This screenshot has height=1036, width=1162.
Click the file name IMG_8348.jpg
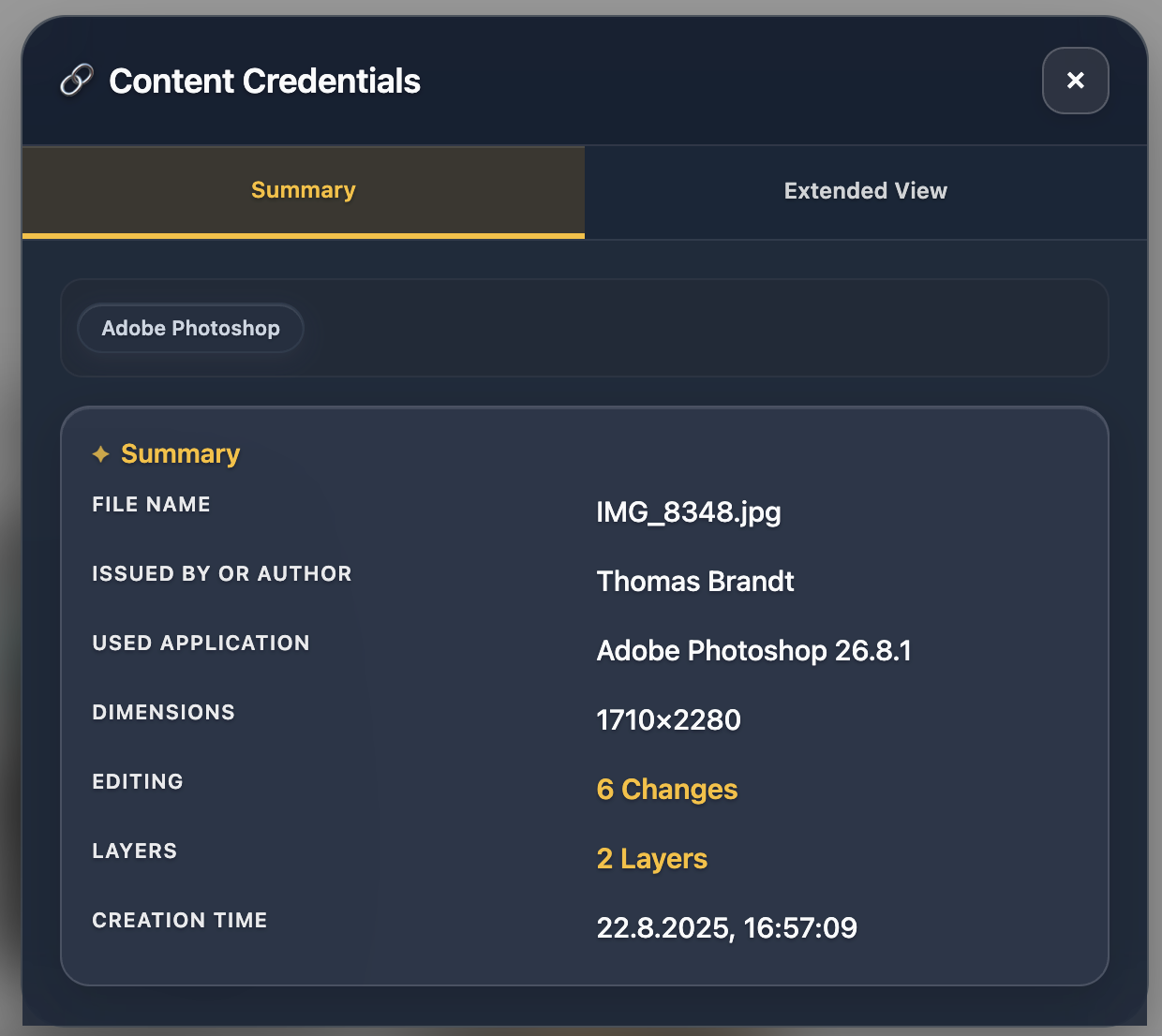tap(689, 512)
